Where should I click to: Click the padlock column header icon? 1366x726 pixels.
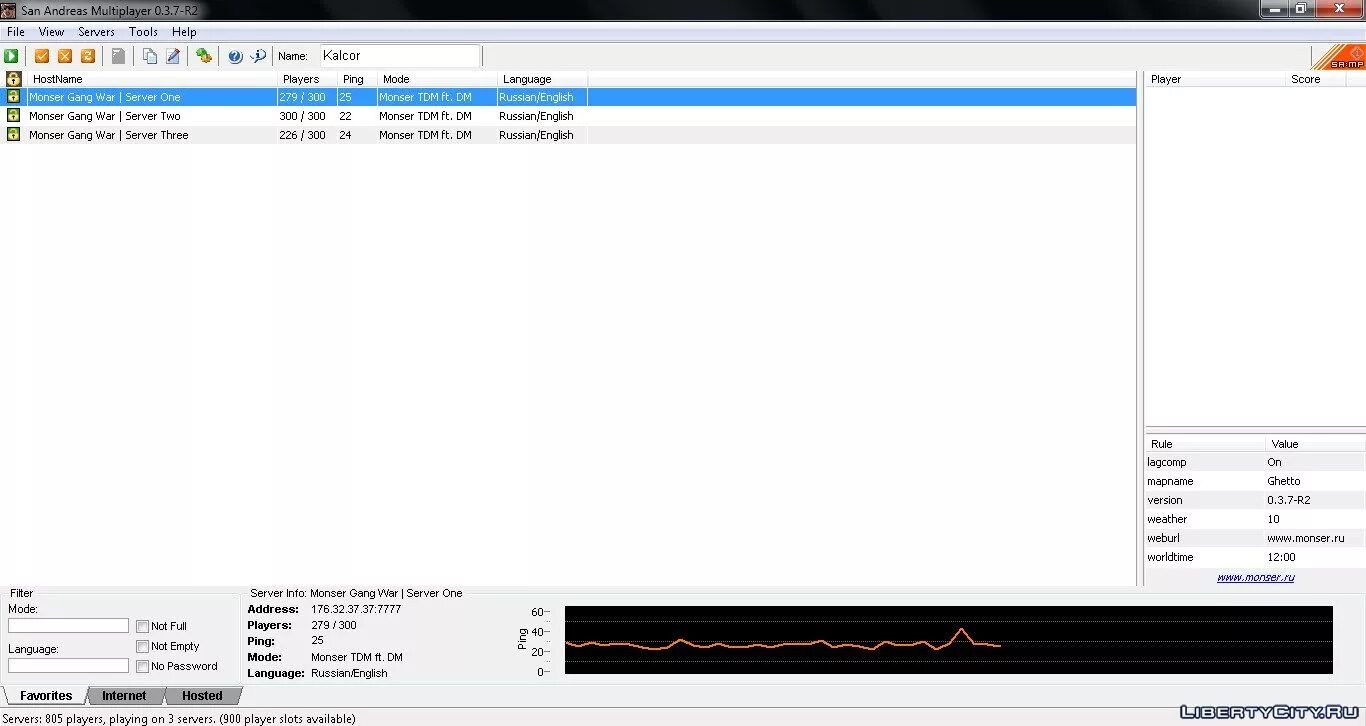(14, 78)
